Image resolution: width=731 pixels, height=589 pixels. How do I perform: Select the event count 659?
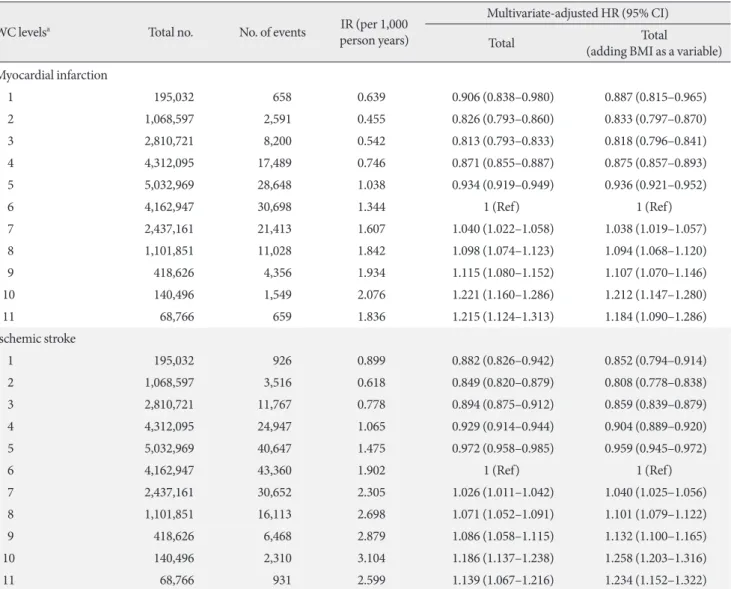[x=282, y=316]
